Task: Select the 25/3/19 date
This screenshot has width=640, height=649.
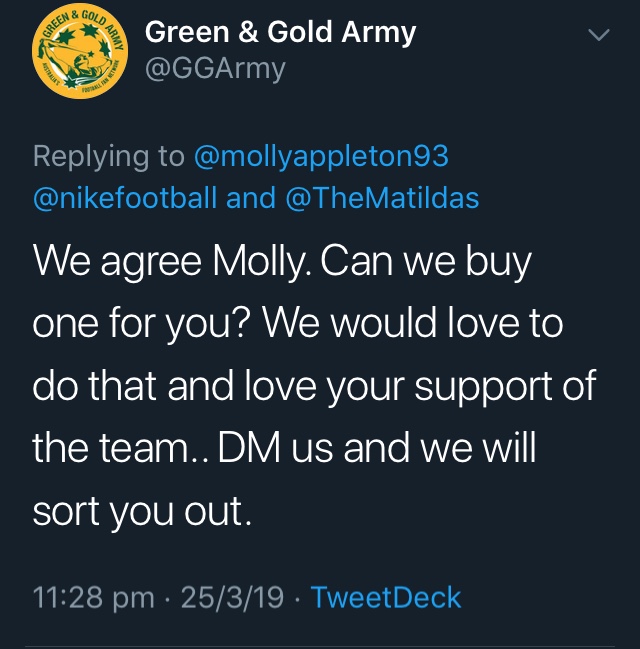Action: tap(233, 598)
